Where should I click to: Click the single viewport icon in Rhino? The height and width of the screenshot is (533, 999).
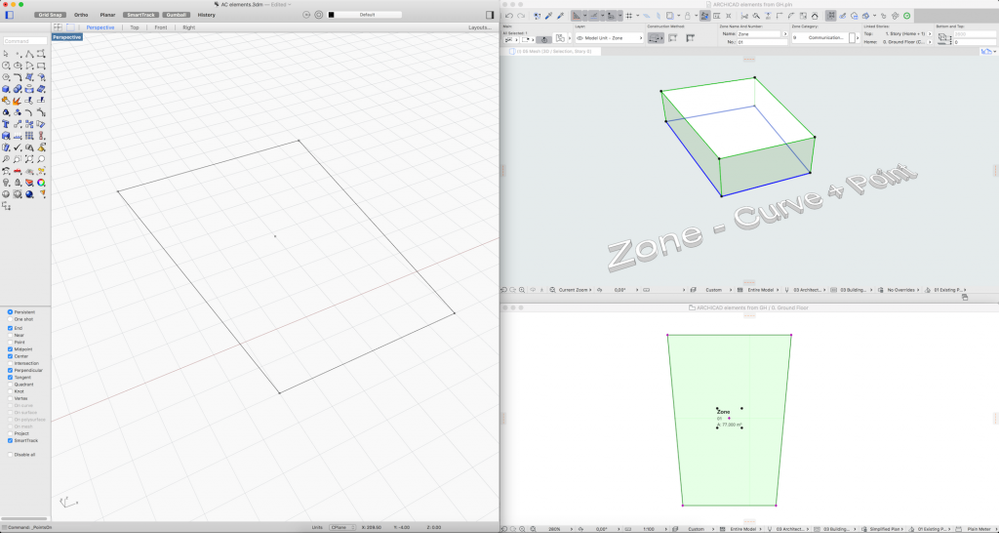[70, 27]
